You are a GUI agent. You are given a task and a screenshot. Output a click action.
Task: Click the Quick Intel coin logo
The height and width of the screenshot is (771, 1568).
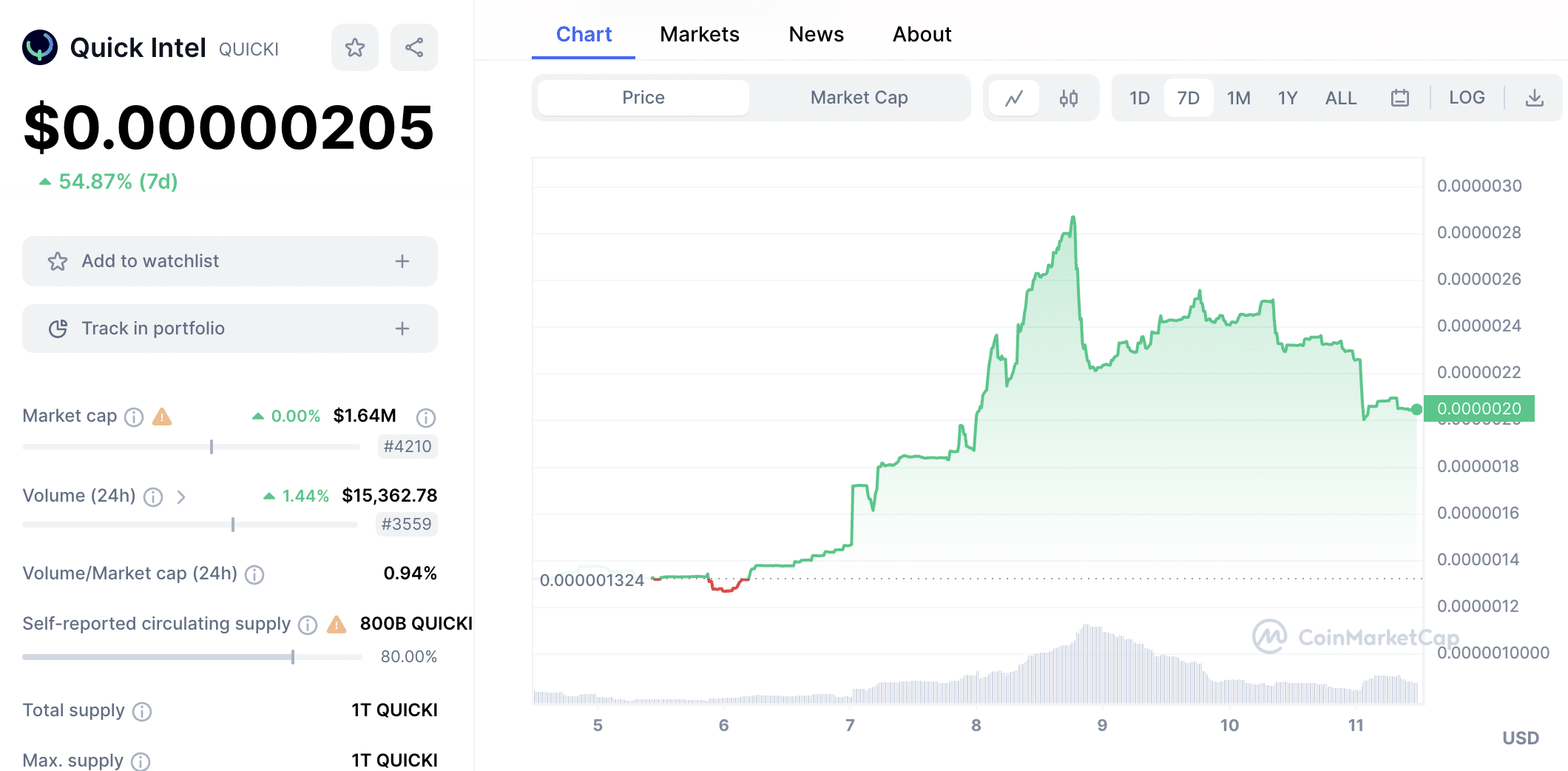coord(40,47)
